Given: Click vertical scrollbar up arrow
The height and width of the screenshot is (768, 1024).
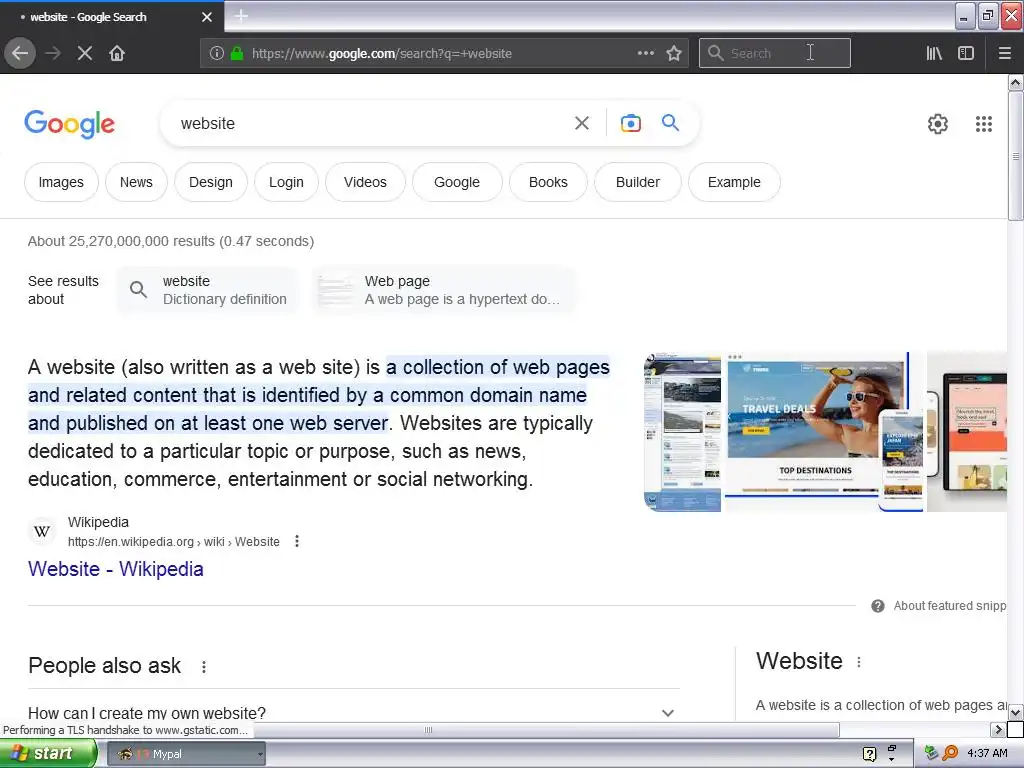Looking at the screenshot, I should (x=1015, y=83).
